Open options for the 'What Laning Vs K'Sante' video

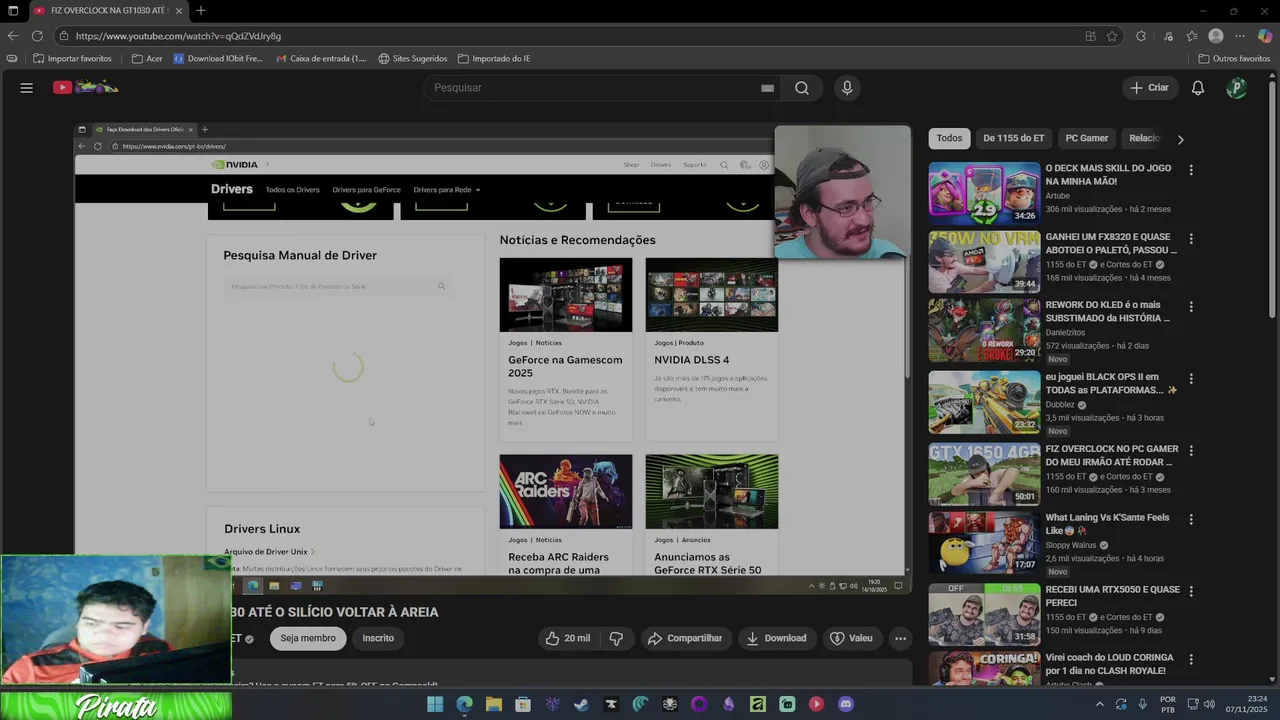[1191, 519]
